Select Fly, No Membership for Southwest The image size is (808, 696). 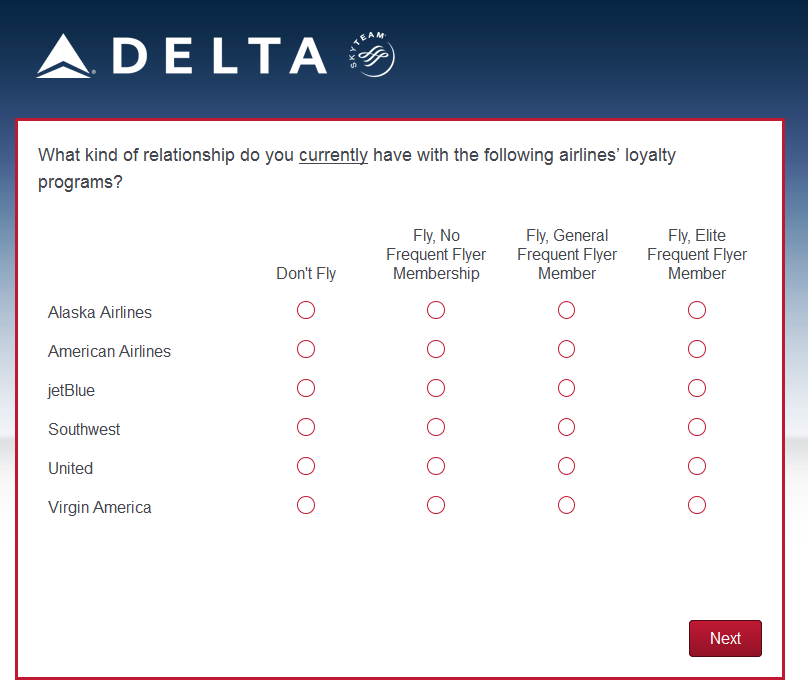point(436,427)
